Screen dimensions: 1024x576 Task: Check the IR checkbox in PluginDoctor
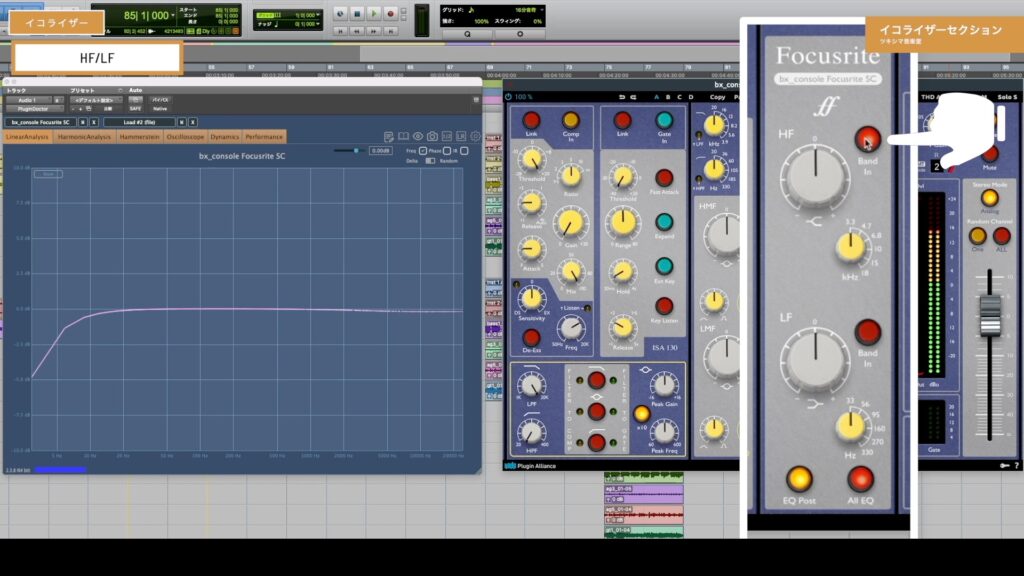[x=464, y=151]
